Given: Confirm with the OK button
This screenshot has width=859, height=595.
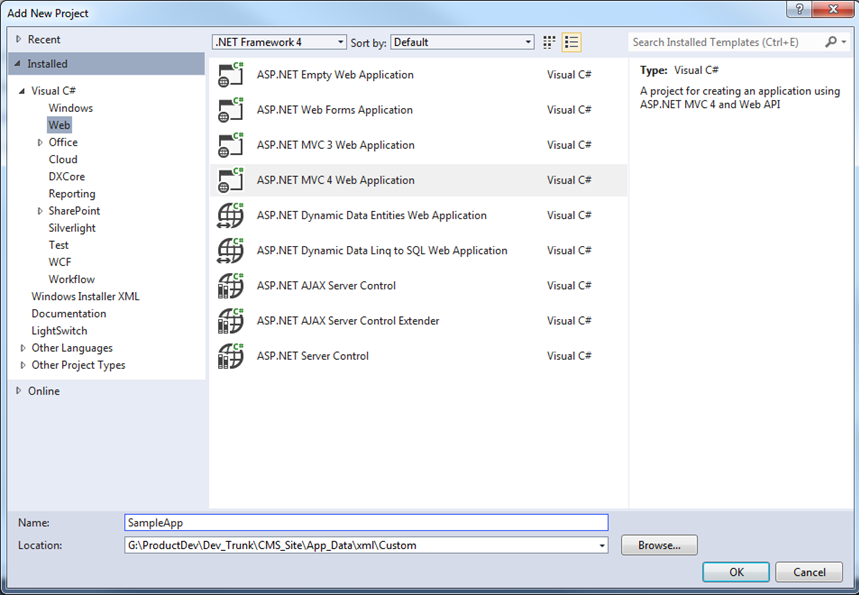Looking at the screenshot, I should [735, 571].
